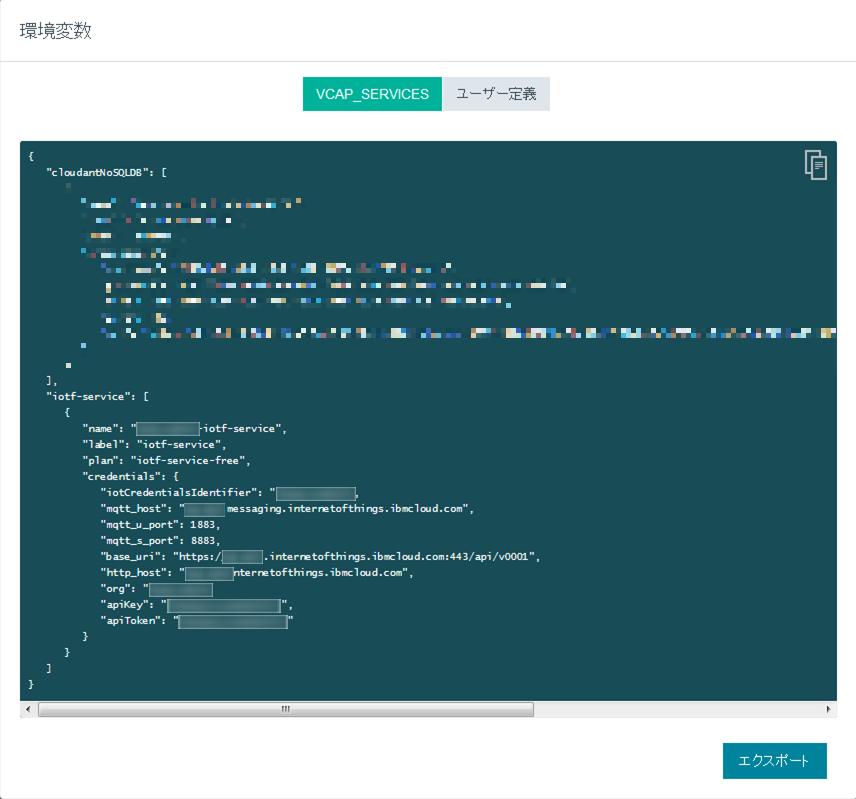Click the "apiToken" key text
The width and height of the screenshot is (856, 799).
pos(134,621)
